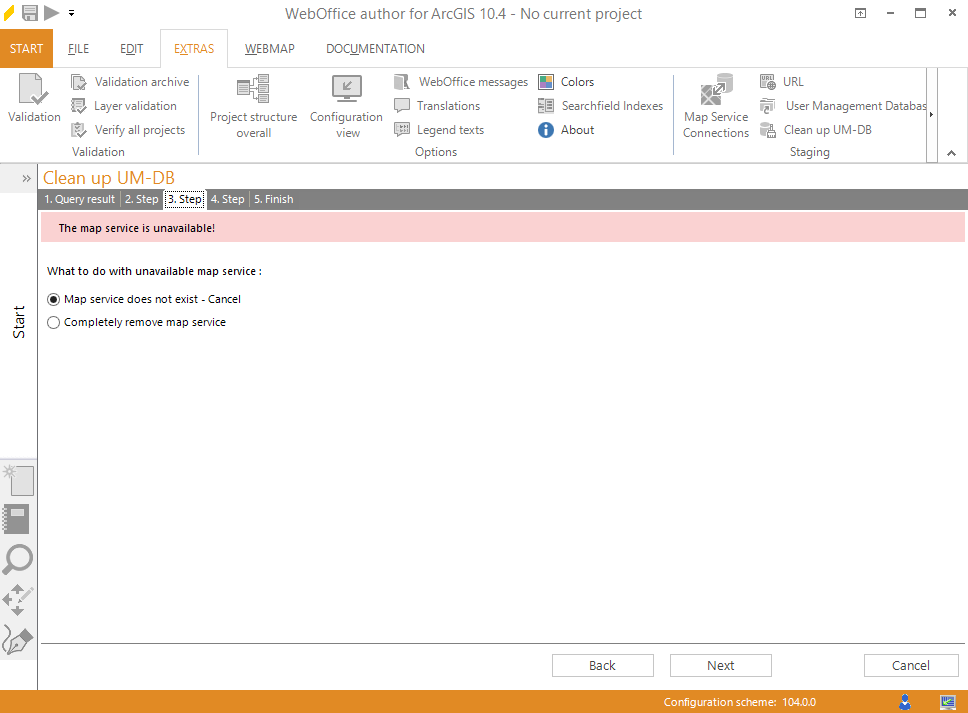The height and width of the screenshot is (713, 968).
Task: Open the EDIT tab
Action: pyautogui.click(x=131, y=49)
